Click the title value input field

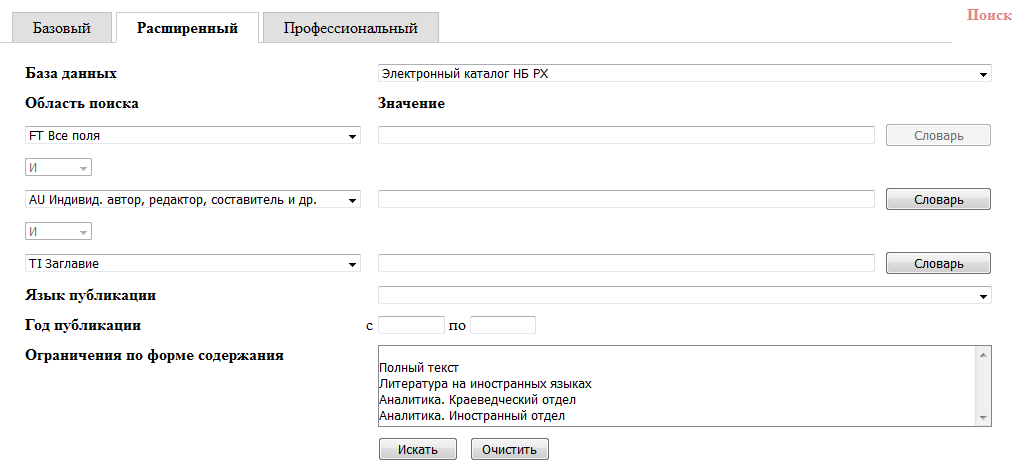(626, 264)
